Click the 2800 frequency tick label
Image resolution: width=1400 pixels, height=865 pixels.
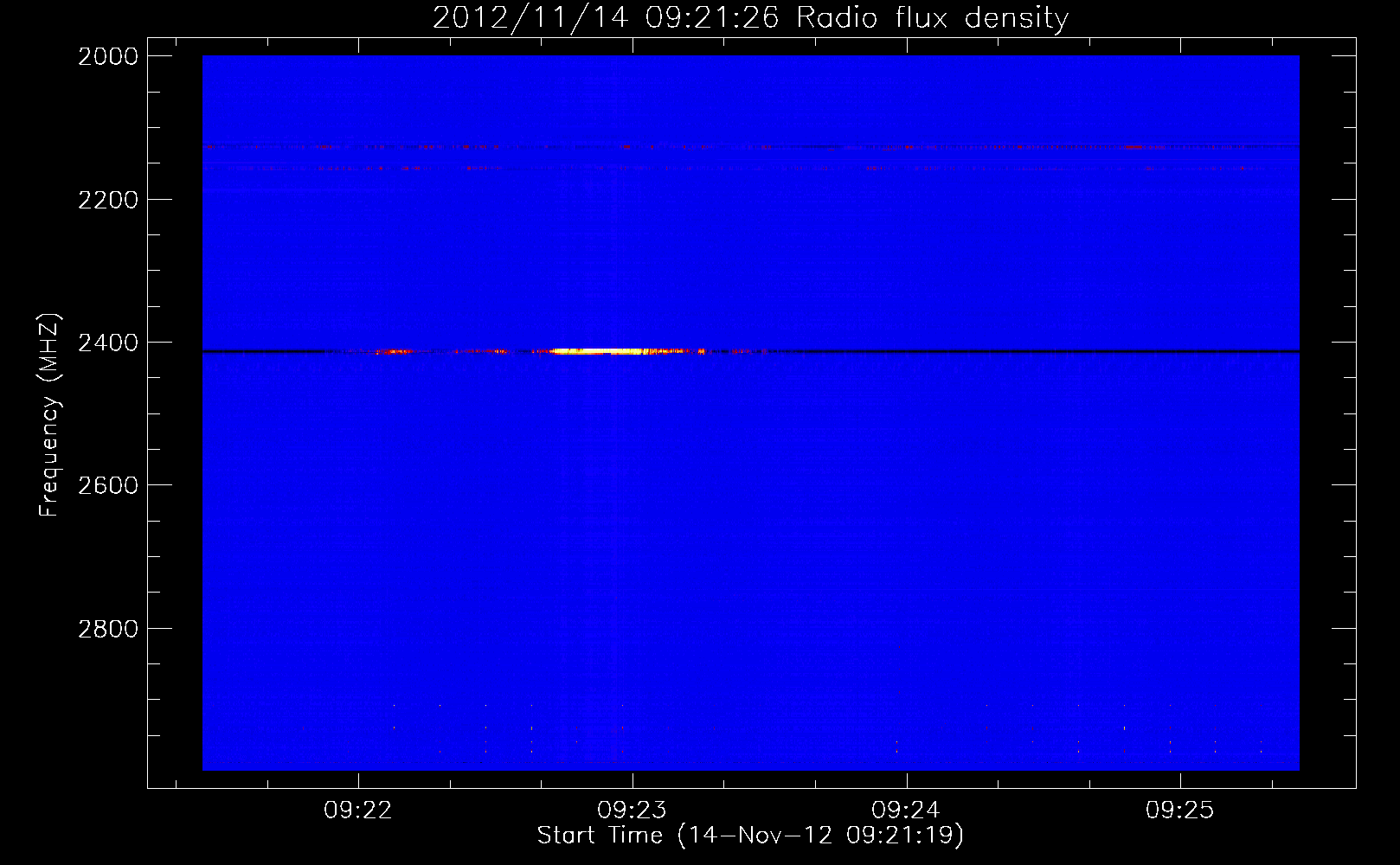point(108,629)
